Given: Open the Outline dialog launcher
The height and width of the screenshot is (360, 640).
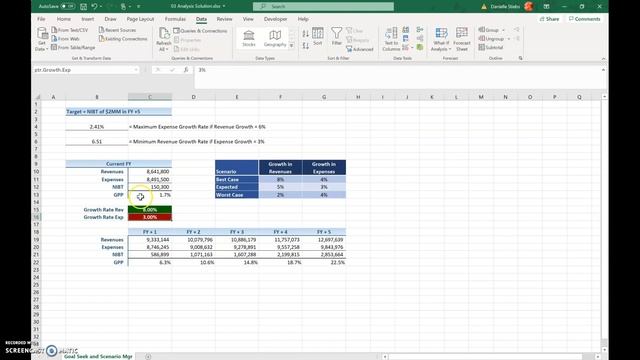Looking at the screenshot, I should tap(520, 58).
